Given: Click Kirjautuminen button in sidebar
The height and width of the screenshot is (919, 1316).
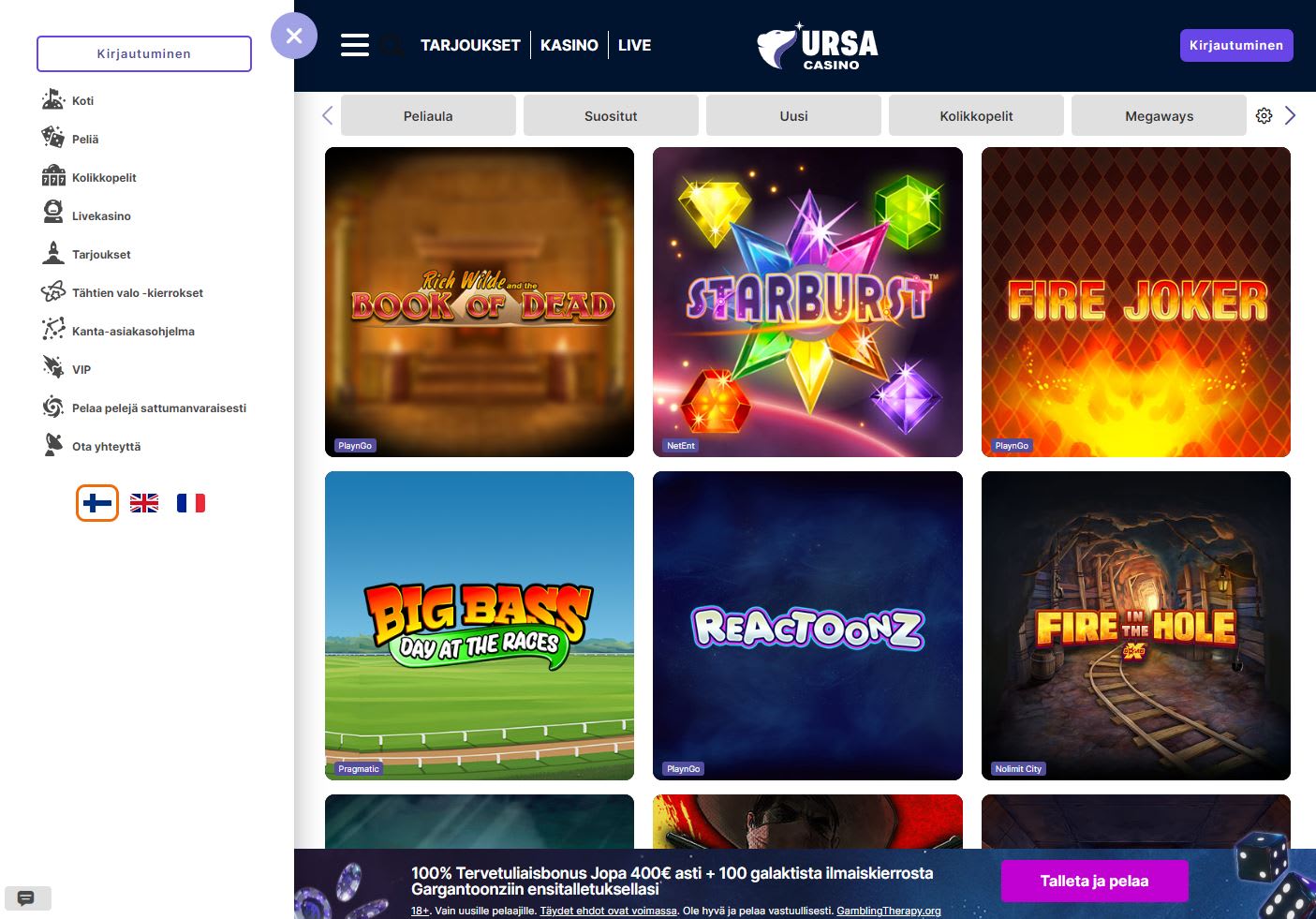Looking at the screenshot, I should coord(144,53).
